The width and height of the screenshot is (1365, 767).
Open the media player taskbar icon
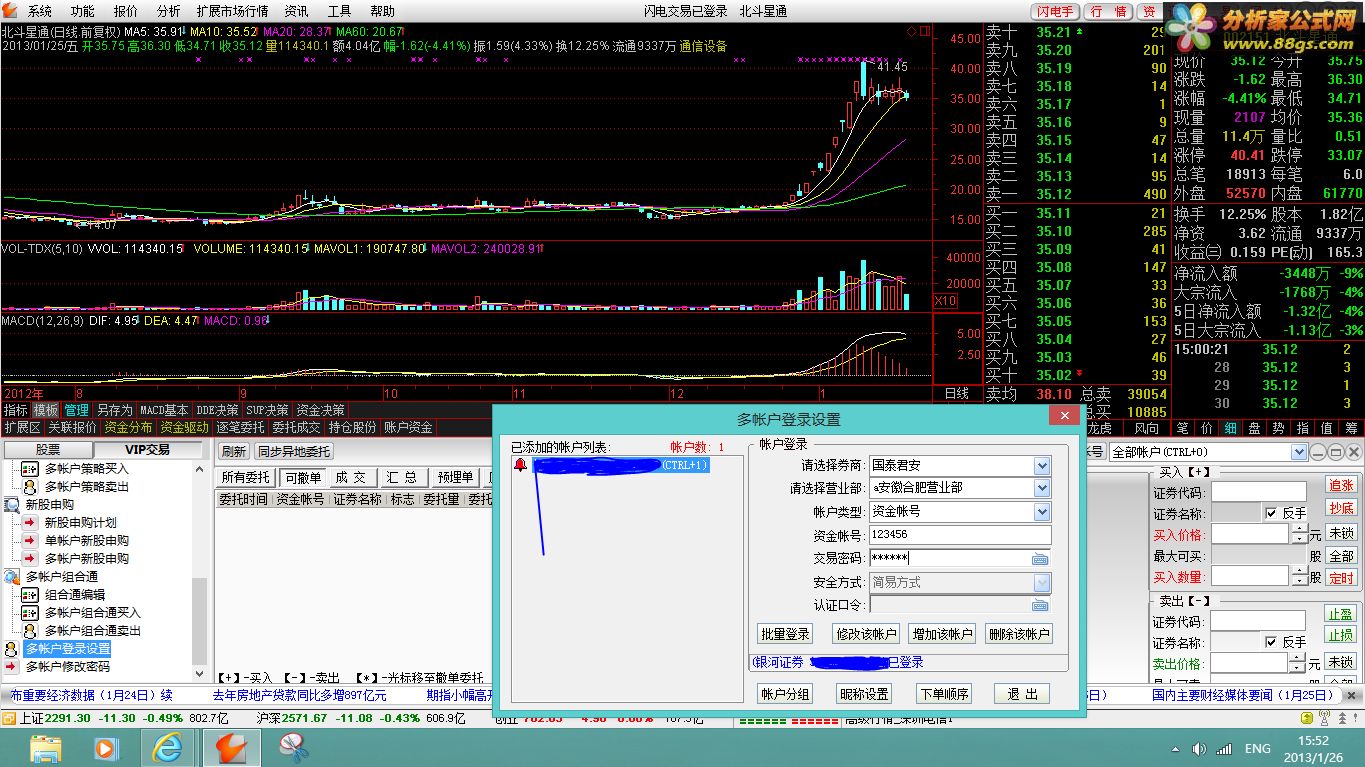tap(106, 747)
